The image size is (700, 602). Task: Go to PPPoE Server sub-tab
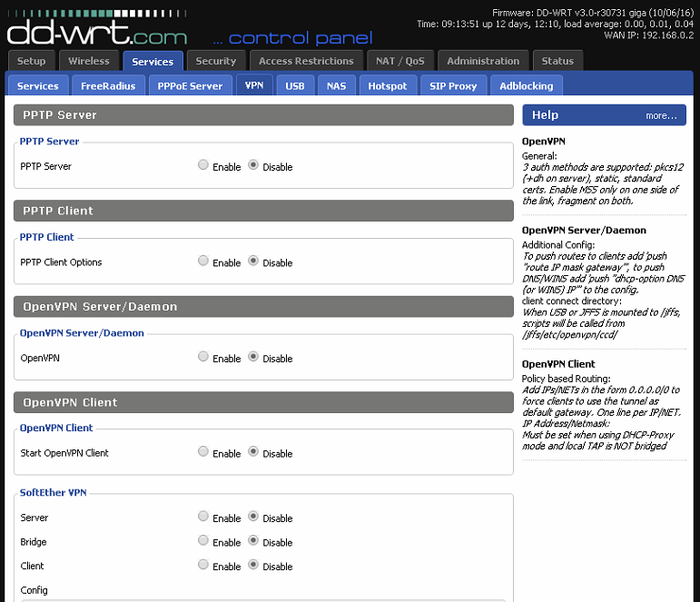pos(190,86)
